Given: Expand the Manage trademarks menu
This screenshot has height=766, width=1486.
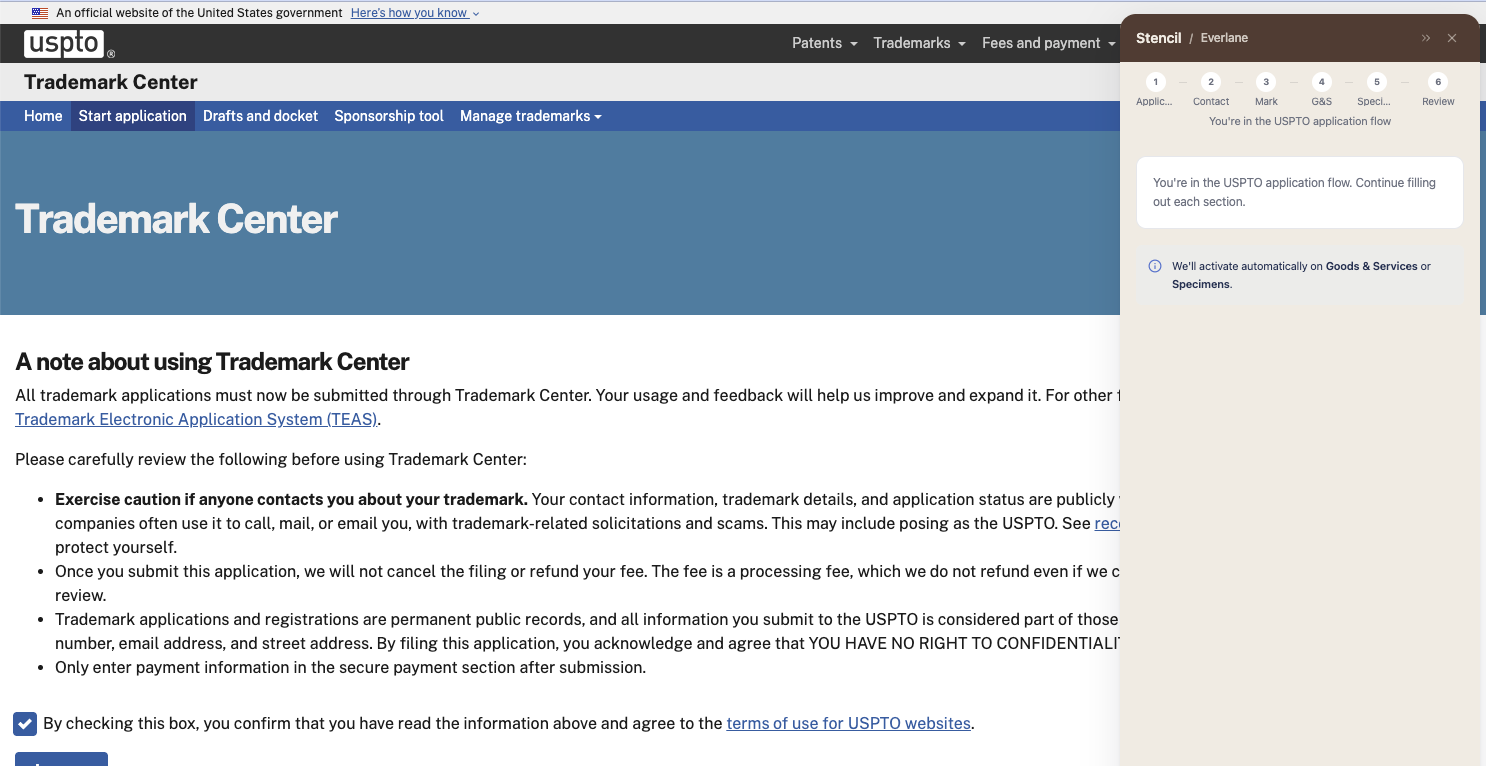Looking at the screenshot, I should (531, 116).
